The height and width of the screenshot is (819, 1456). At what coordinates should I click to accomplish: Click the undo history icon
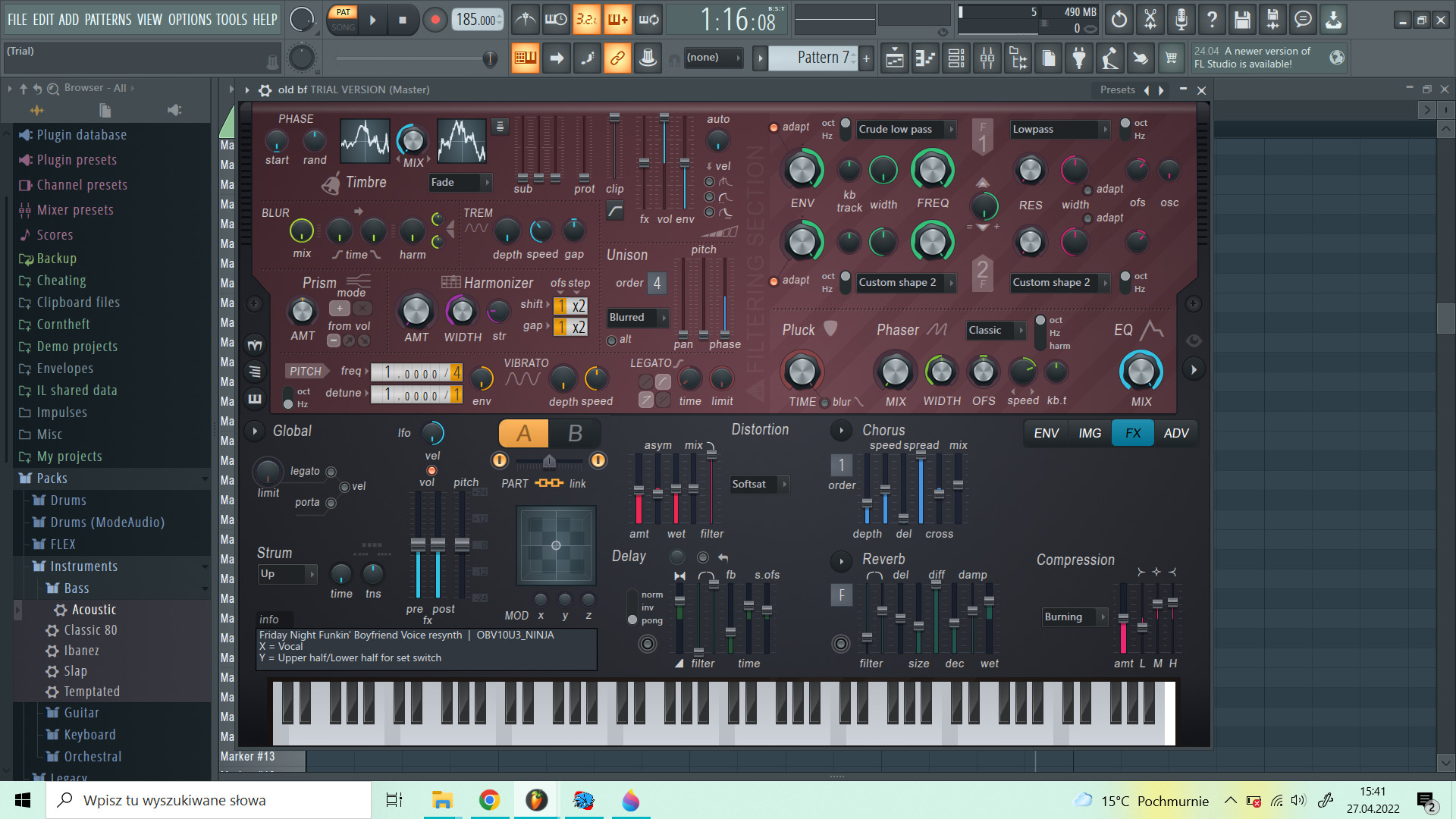[1119, 19]
